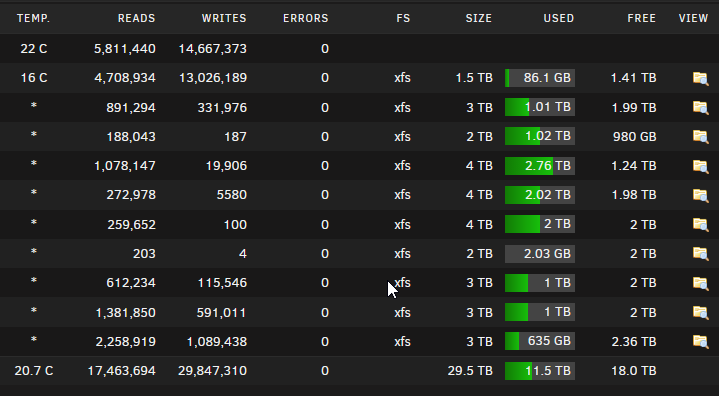Screen dimensions: 719x396
Task: Click reads value 203
Action: (x=144, y=253)
